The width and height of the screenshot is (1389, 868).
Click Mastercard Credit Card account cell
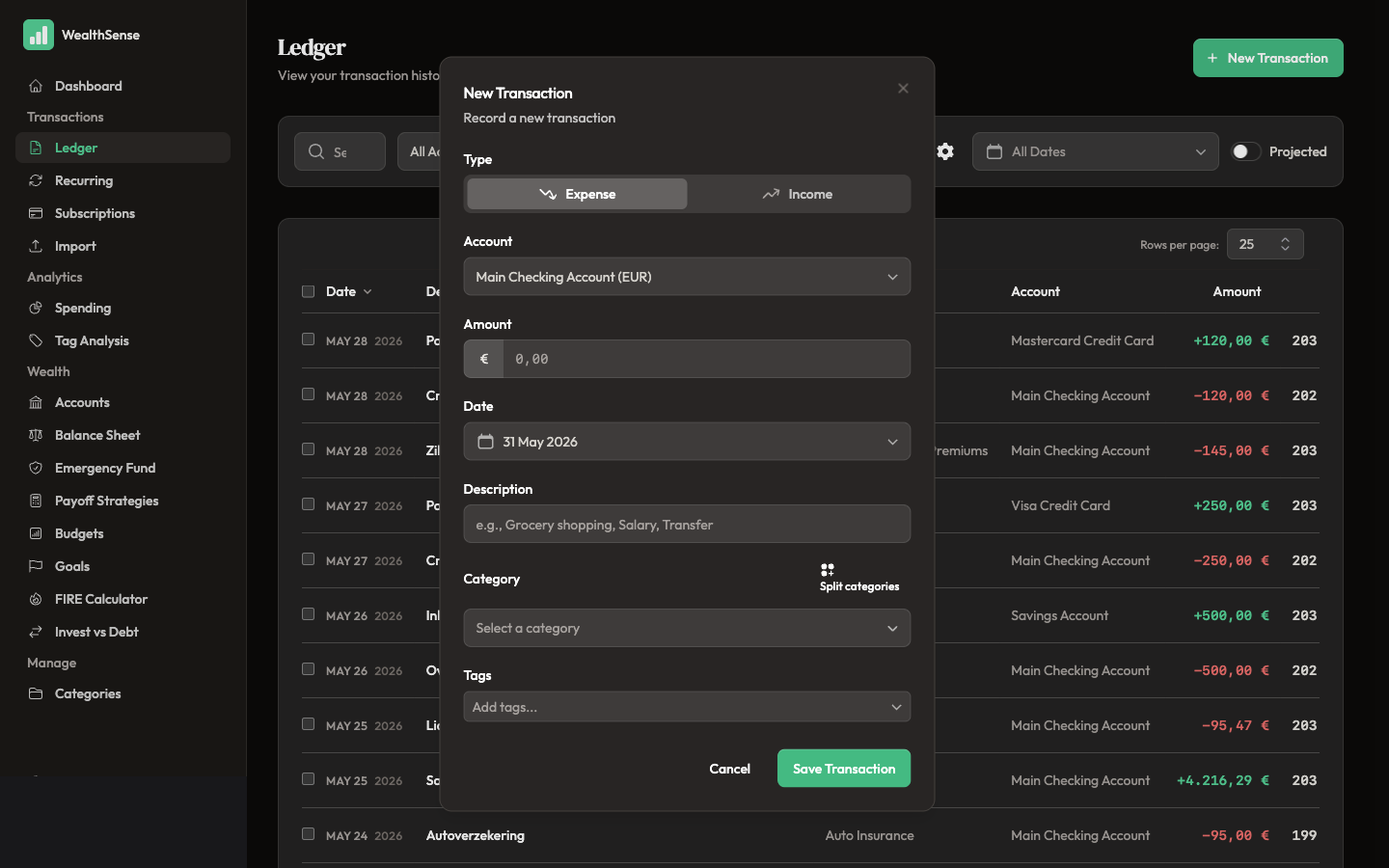coord(1082,340)
